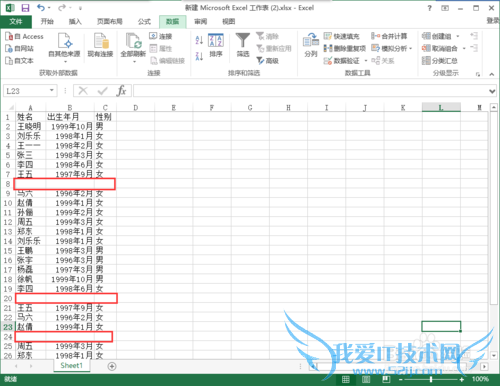Select column D header
The width and height of the screenshot is (500, 386).
(135, 108)
